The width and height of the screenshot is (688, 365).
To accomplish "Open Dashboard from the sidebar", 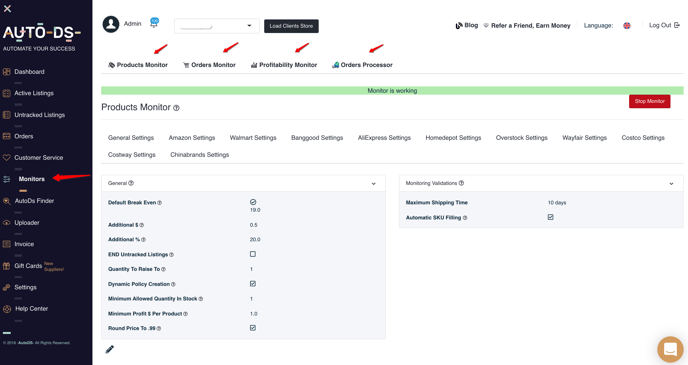I will 29,72.
